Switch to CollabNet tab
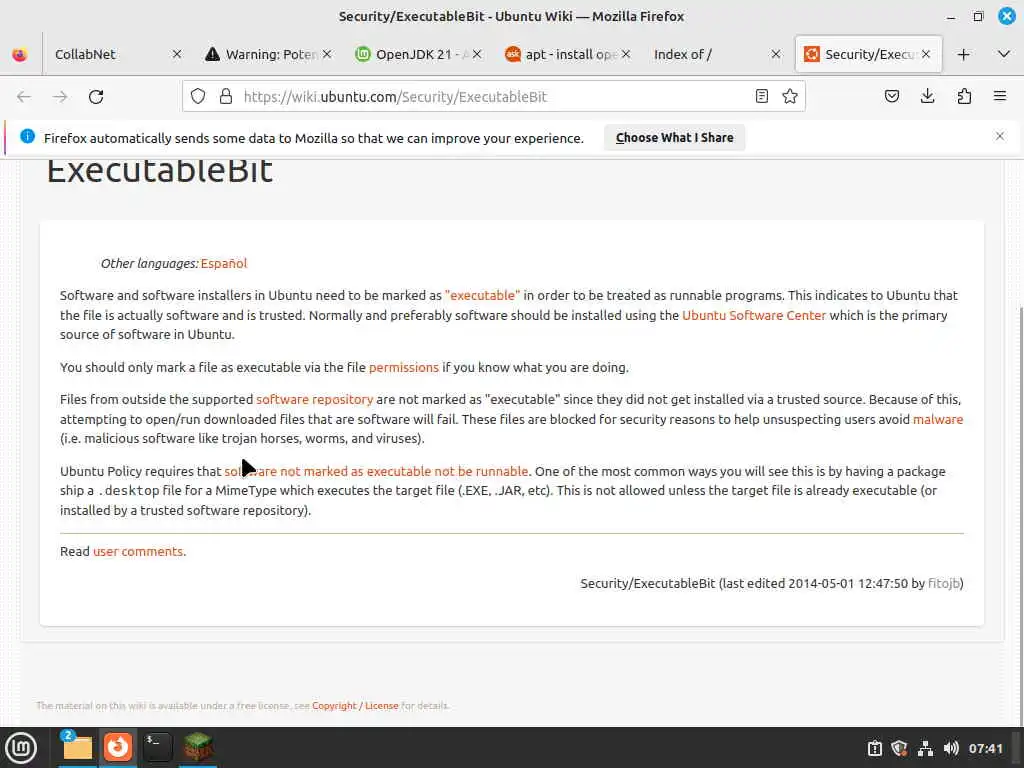 (x=85, y=54)
